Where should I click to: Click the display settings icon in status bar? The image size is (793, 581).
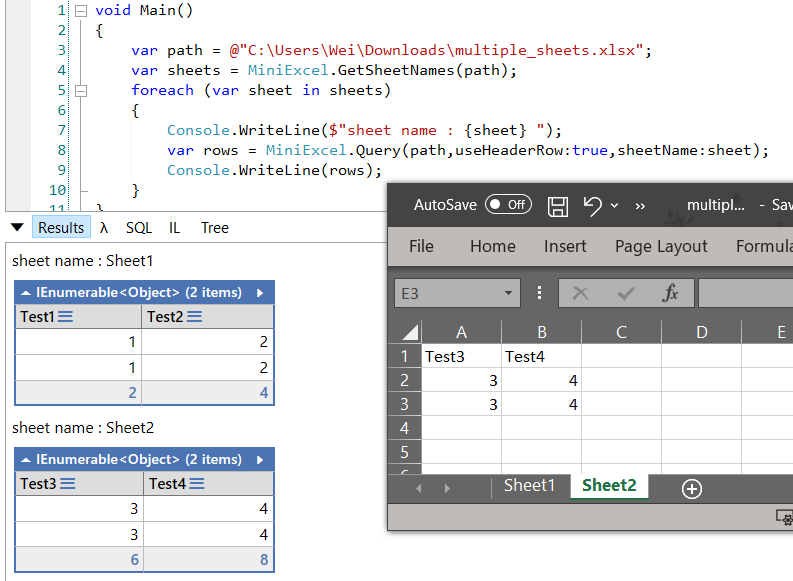click(784, 517)
